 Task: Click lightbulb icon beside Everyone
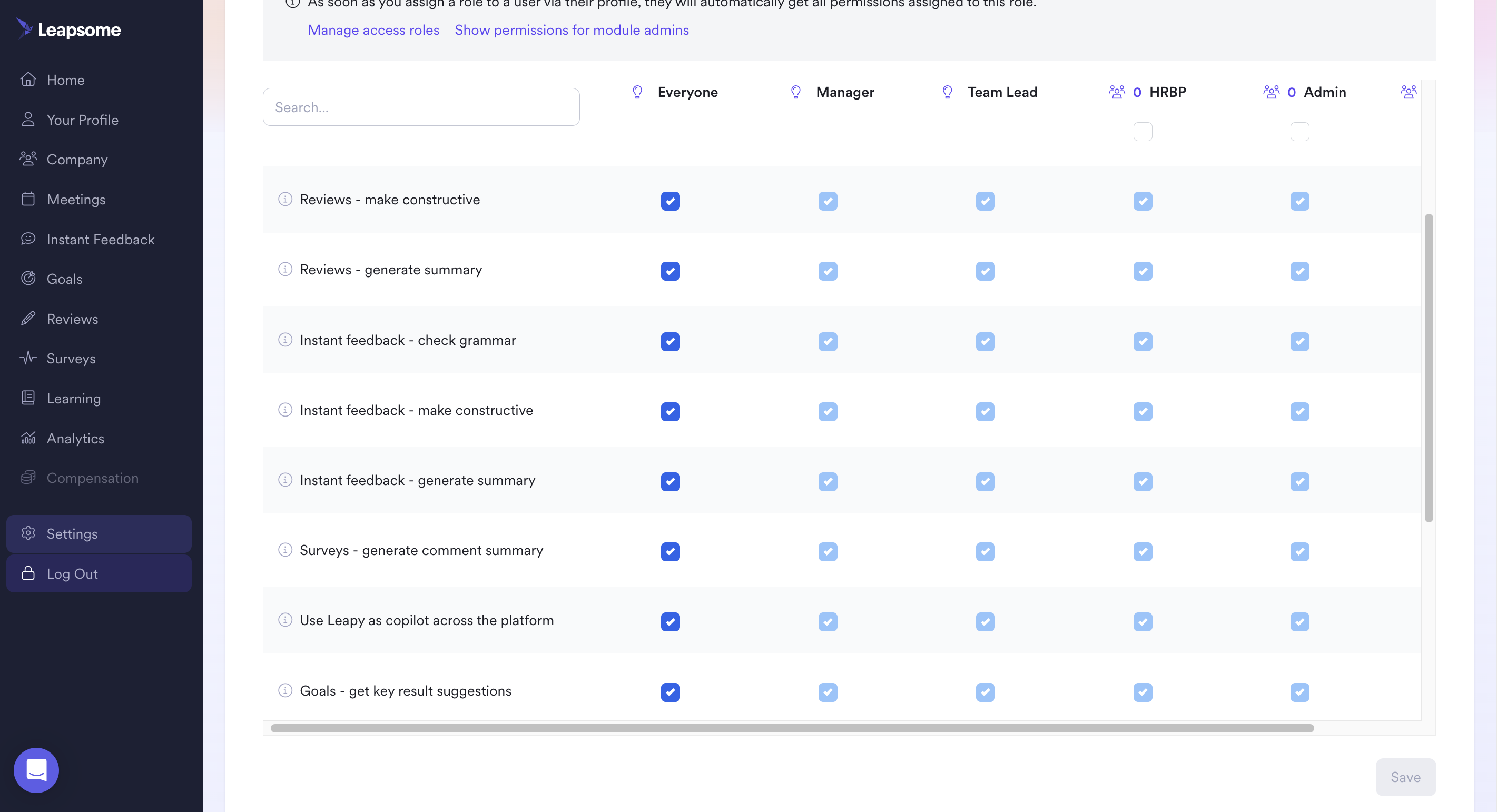click(637, 92)
